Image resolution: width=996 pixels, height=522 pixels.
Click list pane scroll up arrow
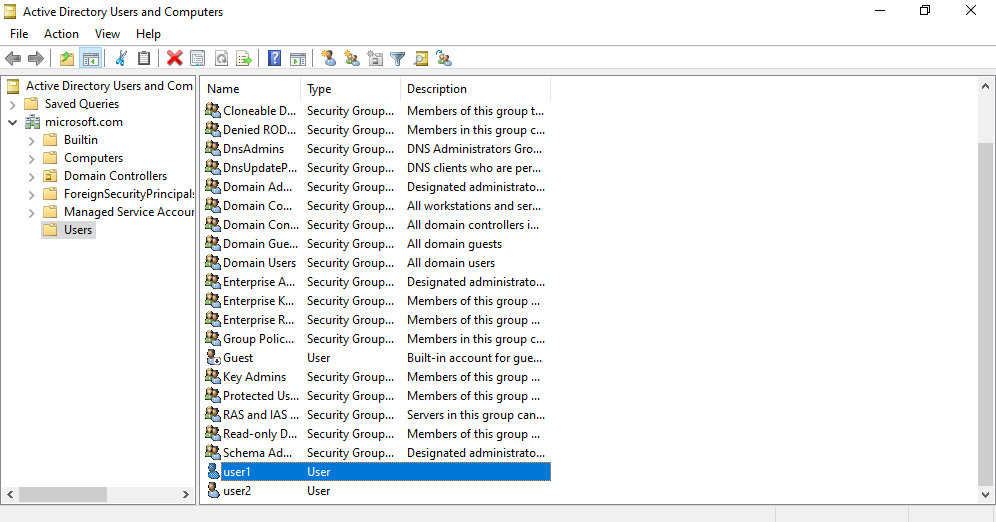pos(985,86)
